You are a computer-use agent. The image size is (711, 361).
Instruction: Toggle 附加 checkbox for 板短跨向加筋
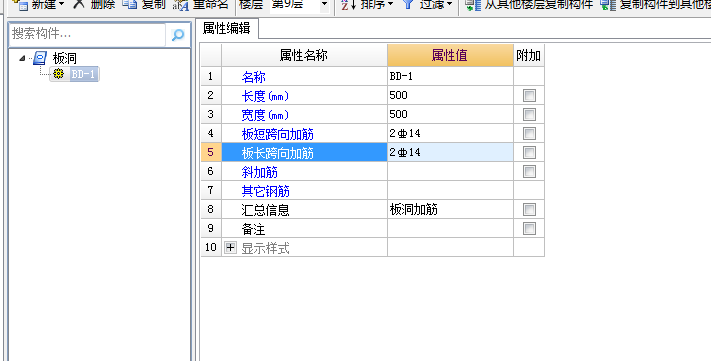[529, 133]
